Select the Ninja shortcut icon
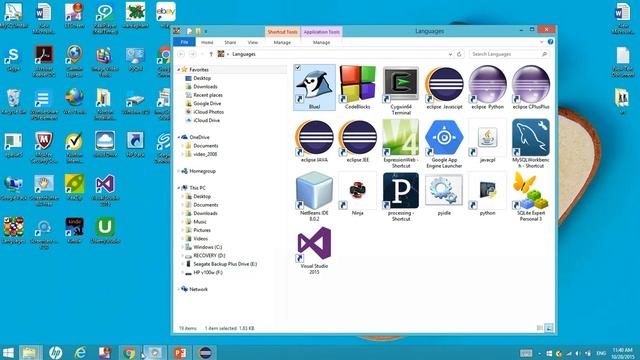Image resolution: width=640 pixels, height=360 pixels. point(358,194)
